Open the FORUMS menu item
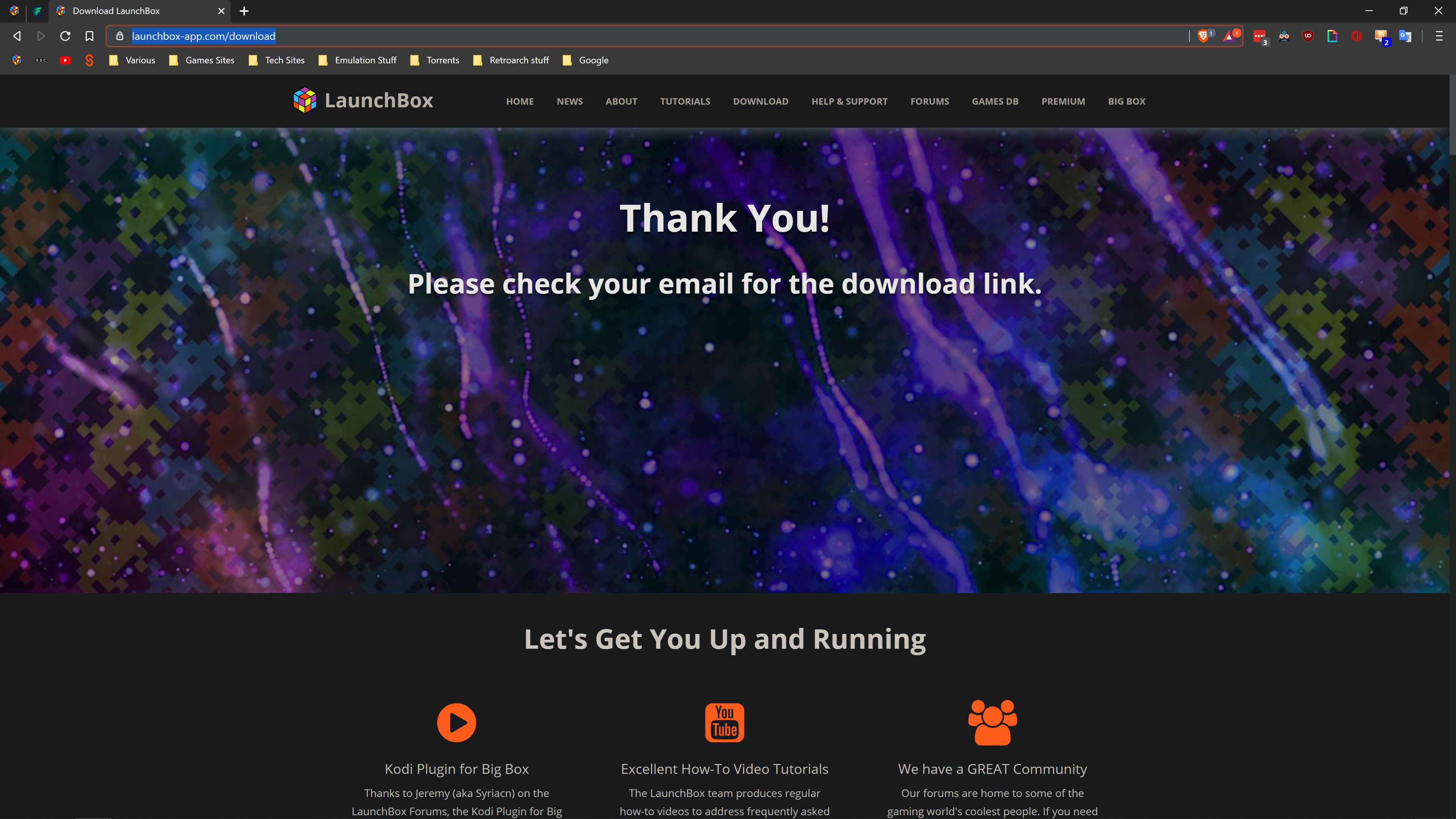 tap(930, 102)
